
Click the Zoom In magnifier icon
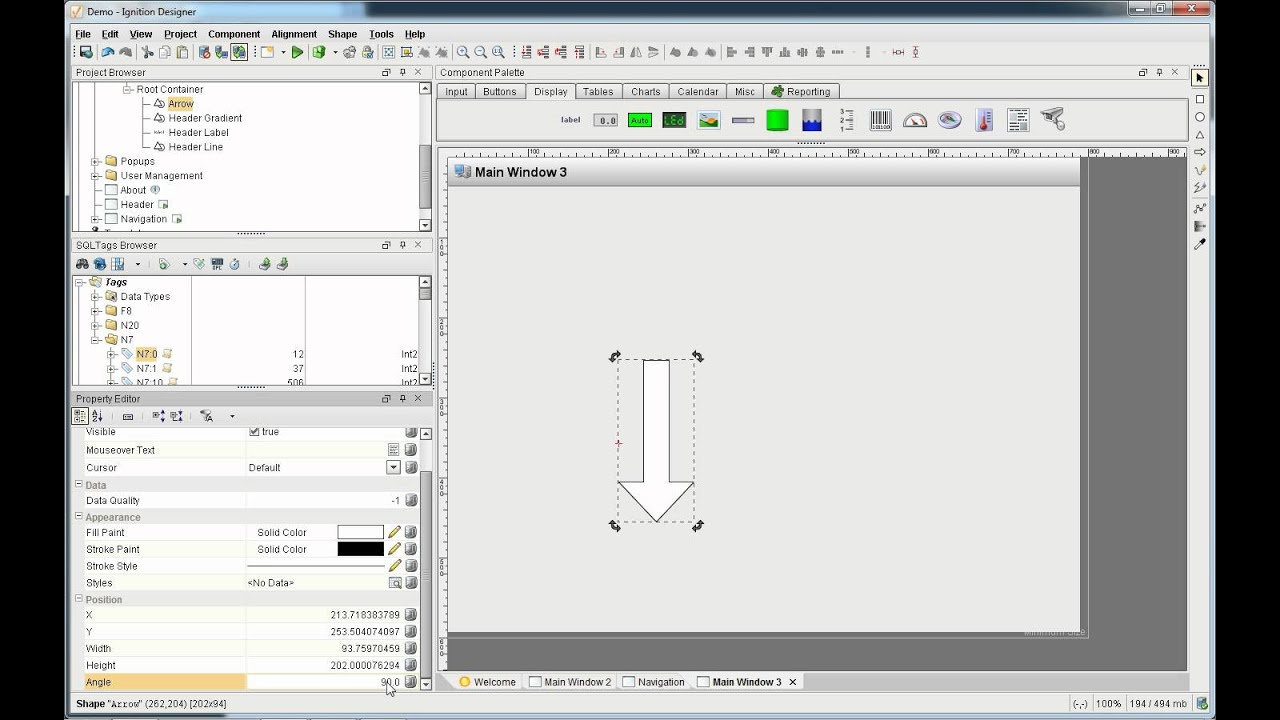click(463, 52)
